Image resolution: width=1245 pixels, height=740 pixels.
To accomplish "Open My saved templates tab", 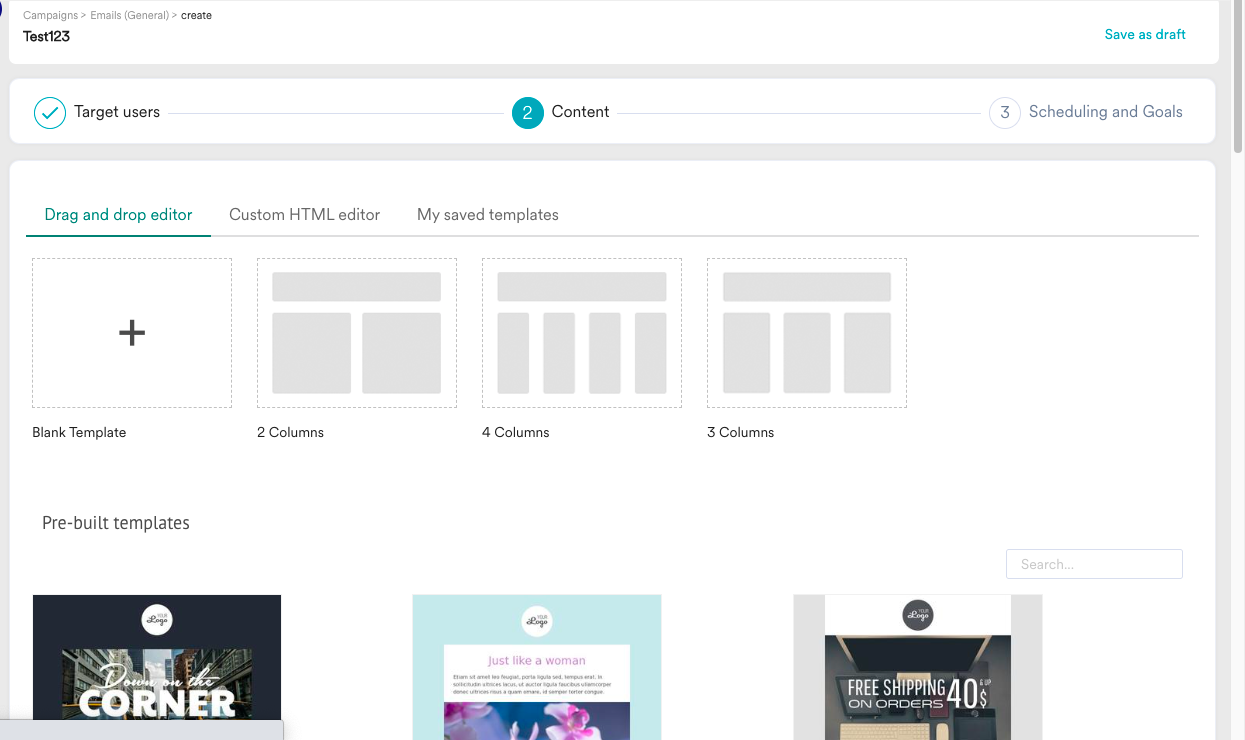I will [488, 214].
